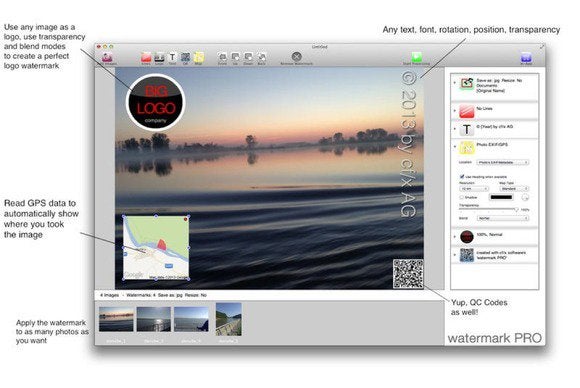Viewport: 580px width, 388px height.
Task: Select the map watermark on canvas
Action: coord(156,247)
